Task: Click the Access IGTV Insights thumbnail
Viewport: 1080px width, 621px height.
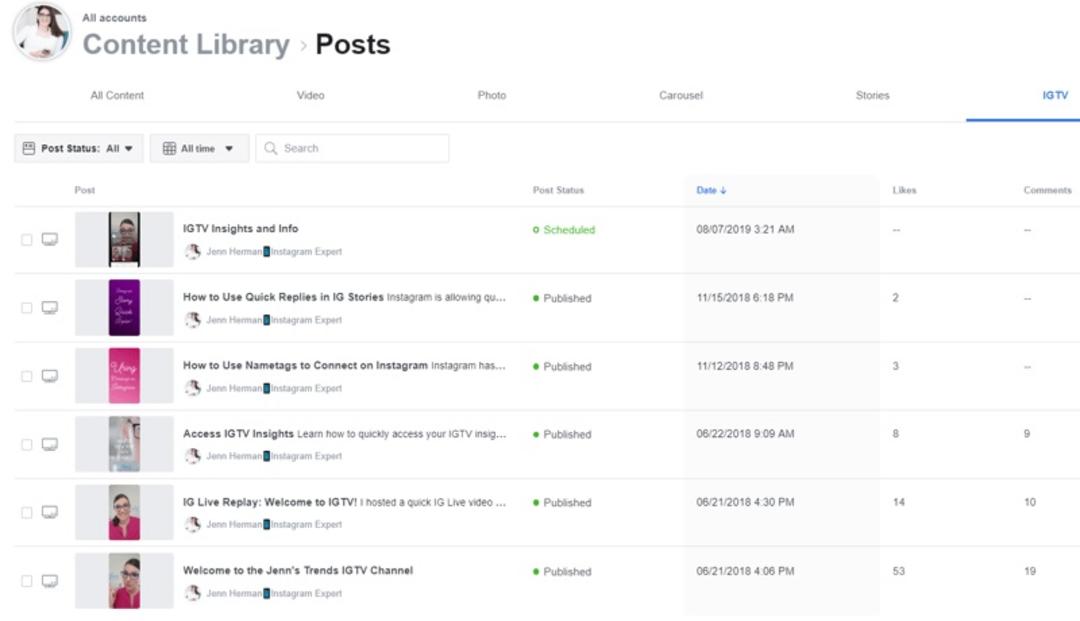Action: (x=124, y=444)
